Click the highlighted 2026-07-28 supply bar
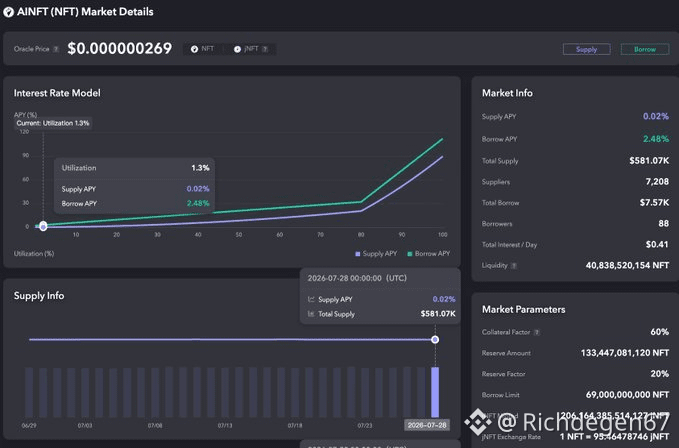 pos(435,392)
